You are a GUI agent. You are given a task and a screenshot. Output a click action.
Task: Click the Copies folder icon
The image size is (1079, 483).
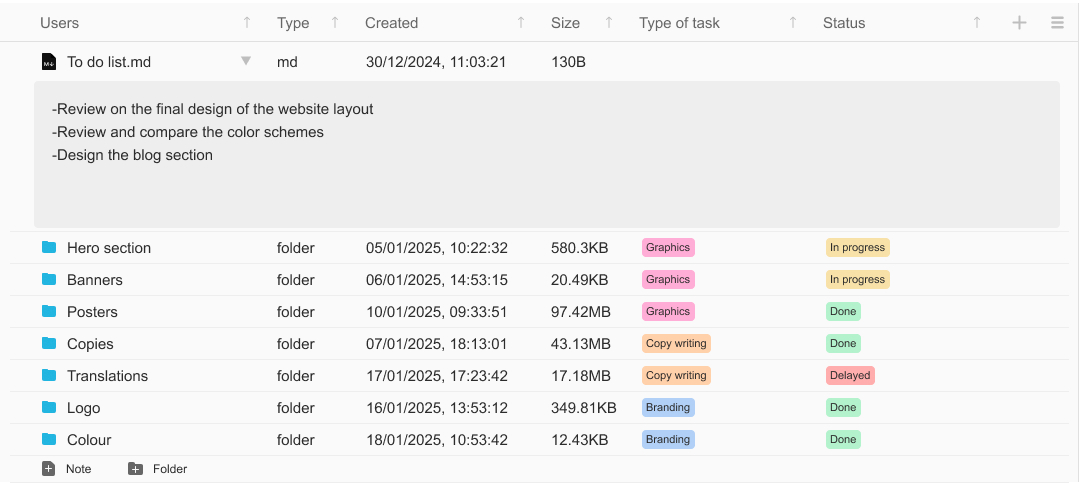point(49,343)
